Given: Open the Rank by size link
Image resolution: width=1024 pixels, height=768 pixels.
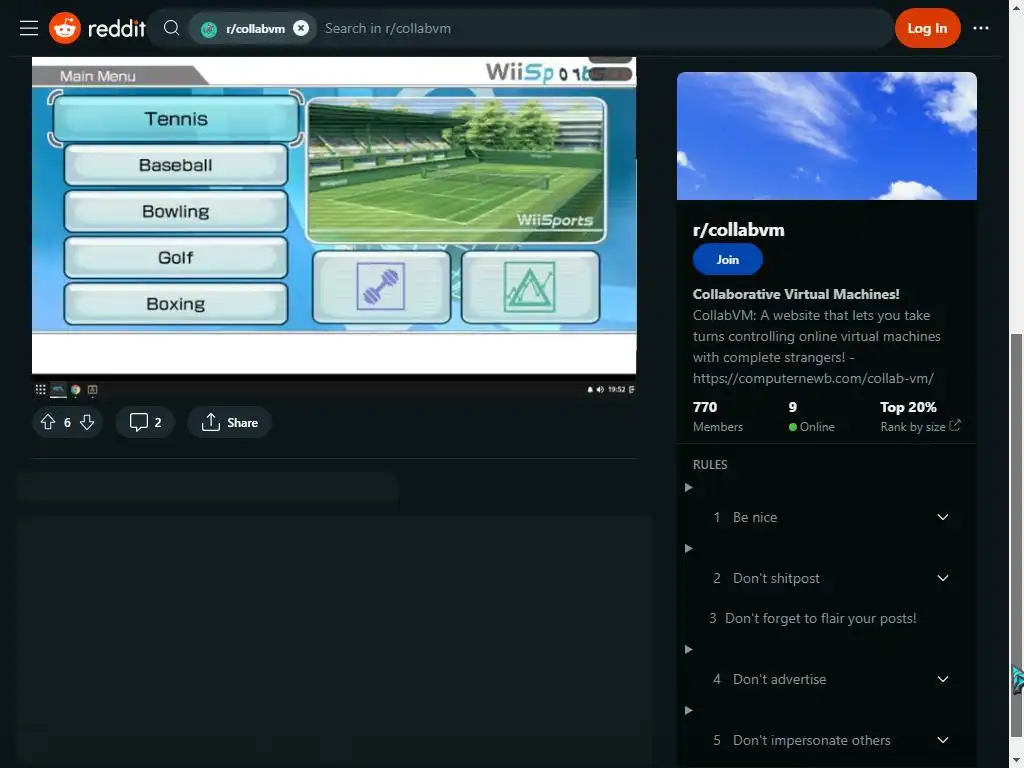Looking at the screenshot, I should click(x=920, y=426).
